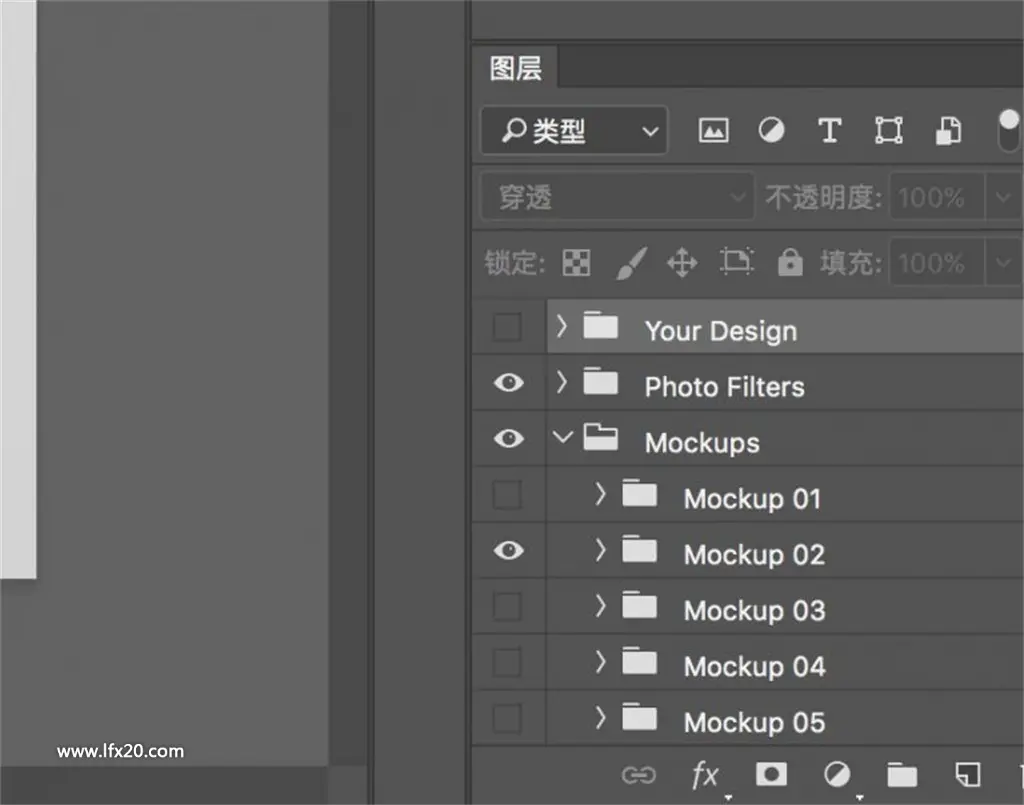Filter layers by adjustment layer type

(x=771, y=130)
